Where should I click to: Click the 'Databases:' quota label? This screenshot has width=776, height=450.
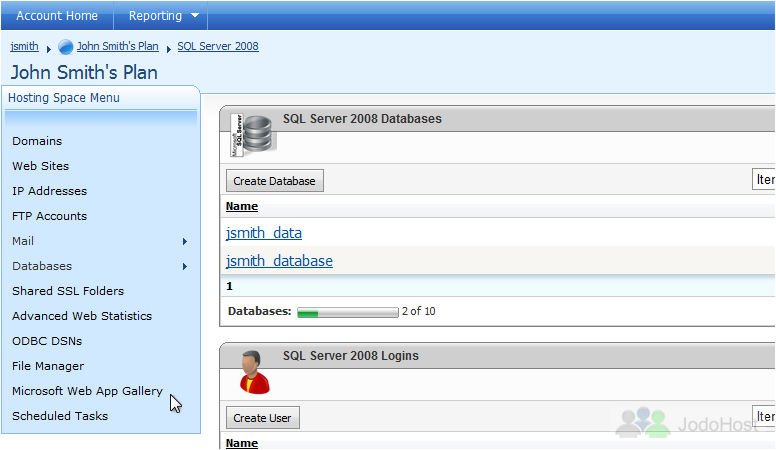point(259,311)
